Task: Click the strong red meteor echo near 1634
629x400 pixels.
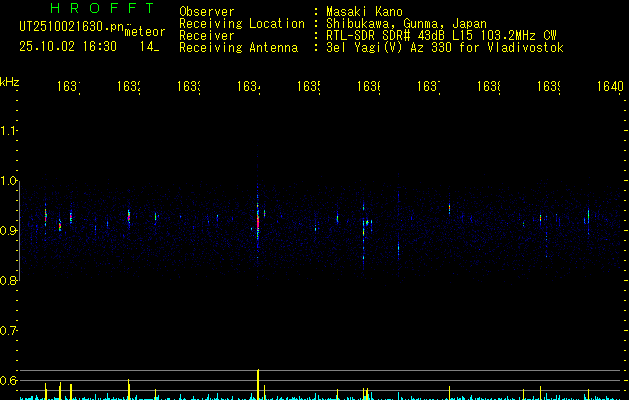Action: (258, 221)
